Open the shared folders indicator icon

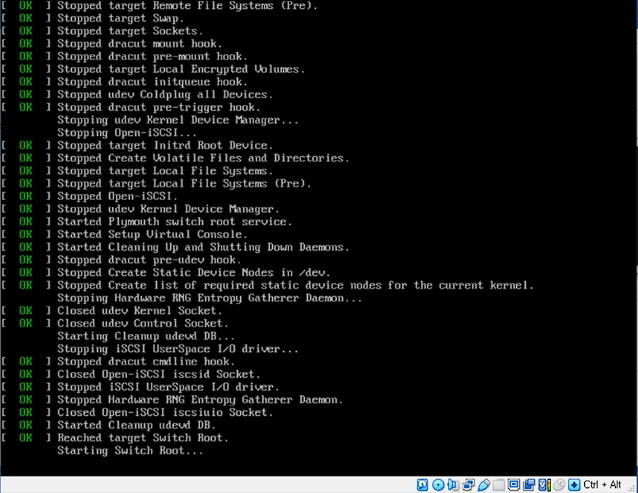click(499, 485)
